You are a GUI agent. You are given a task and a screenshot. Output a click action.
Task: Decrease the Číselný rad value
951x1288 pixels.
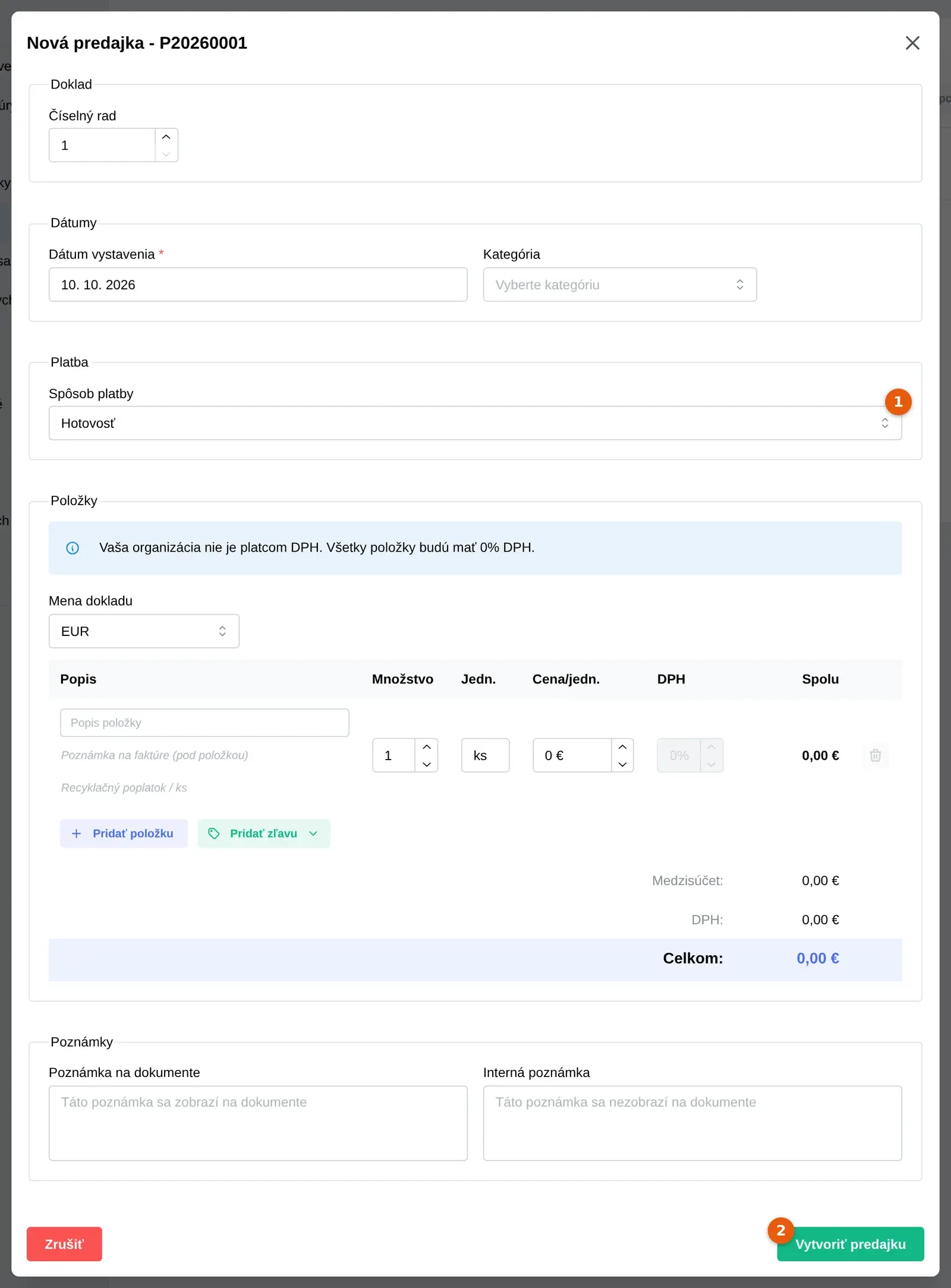coord(166,154)
